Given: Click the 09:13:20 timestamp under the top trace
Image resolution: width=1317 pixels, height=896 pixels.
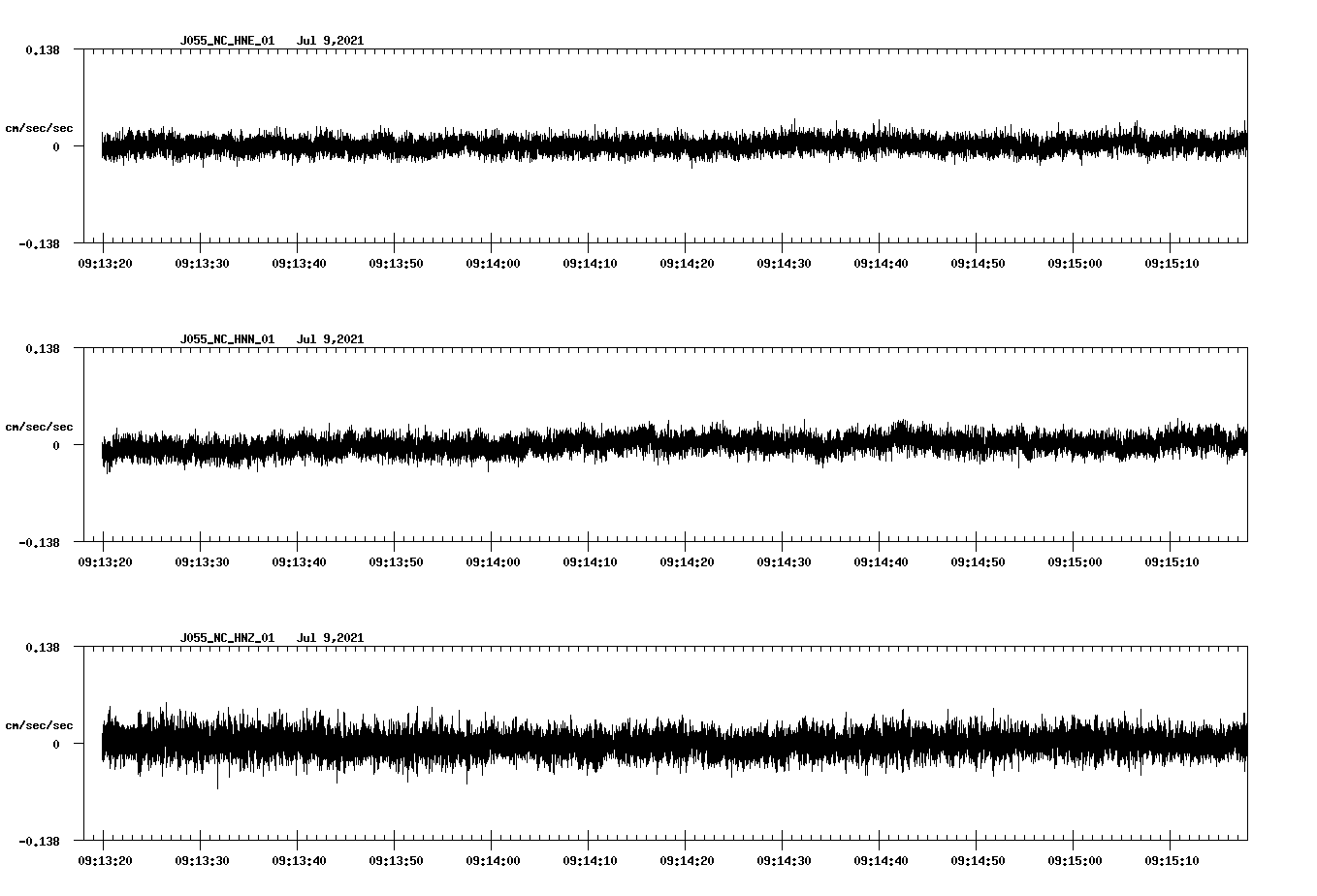Looking at the screenshot, I should [107, 261].
